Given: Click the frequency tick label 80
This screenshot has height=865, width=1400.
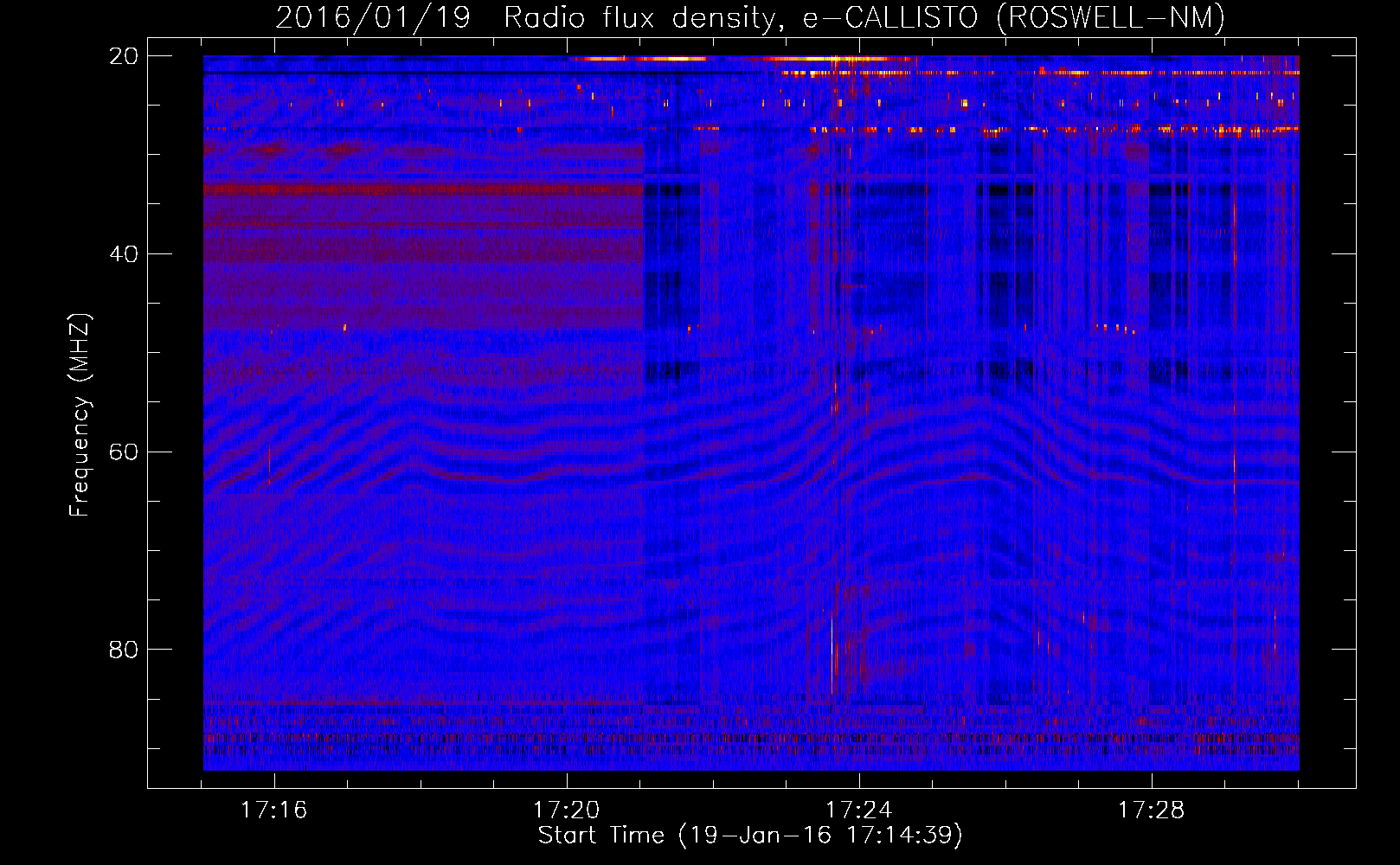Looking at the screenshot, I should point(124,650).
